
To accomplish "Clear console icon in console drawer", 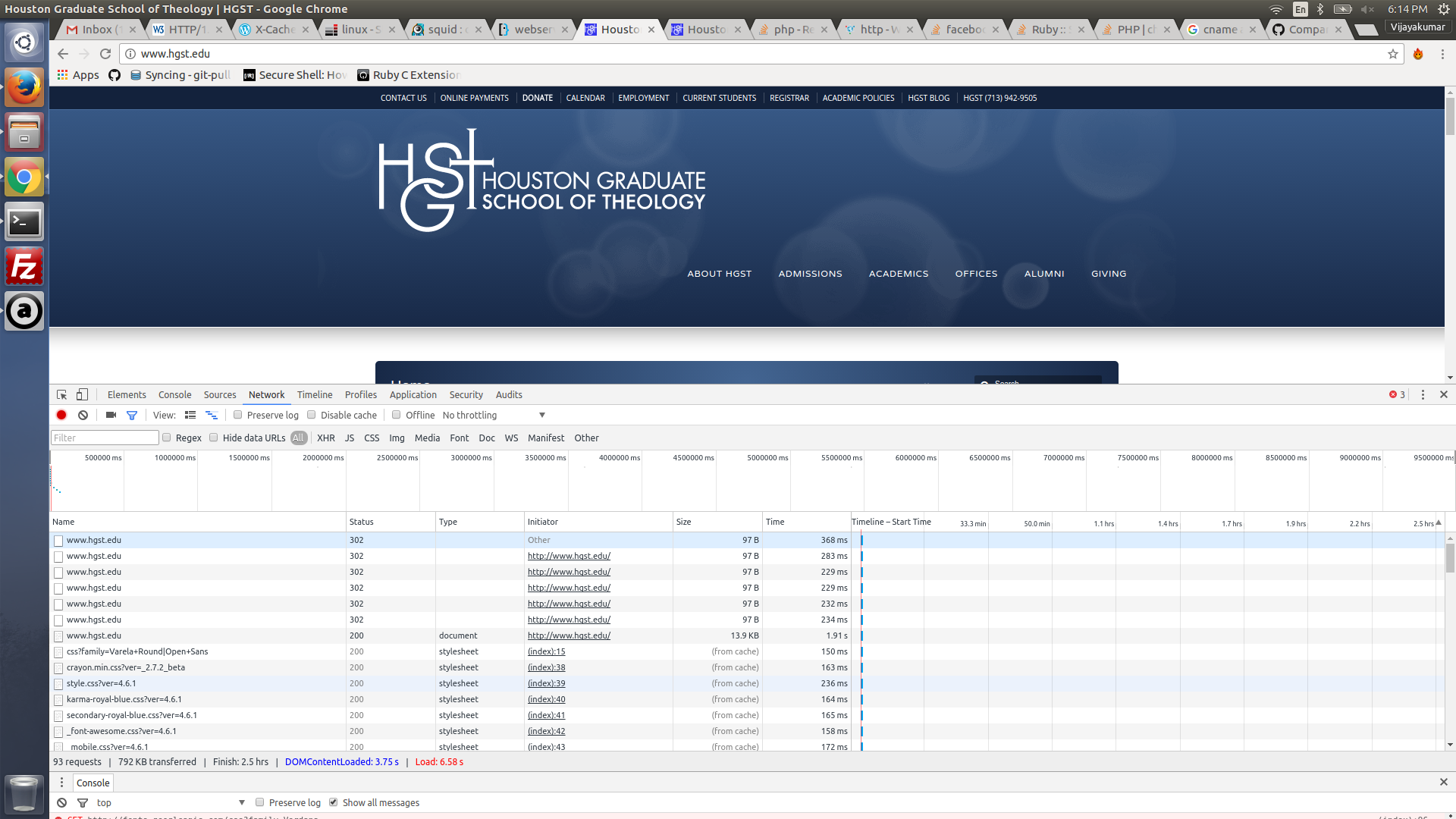I will 61,802.
